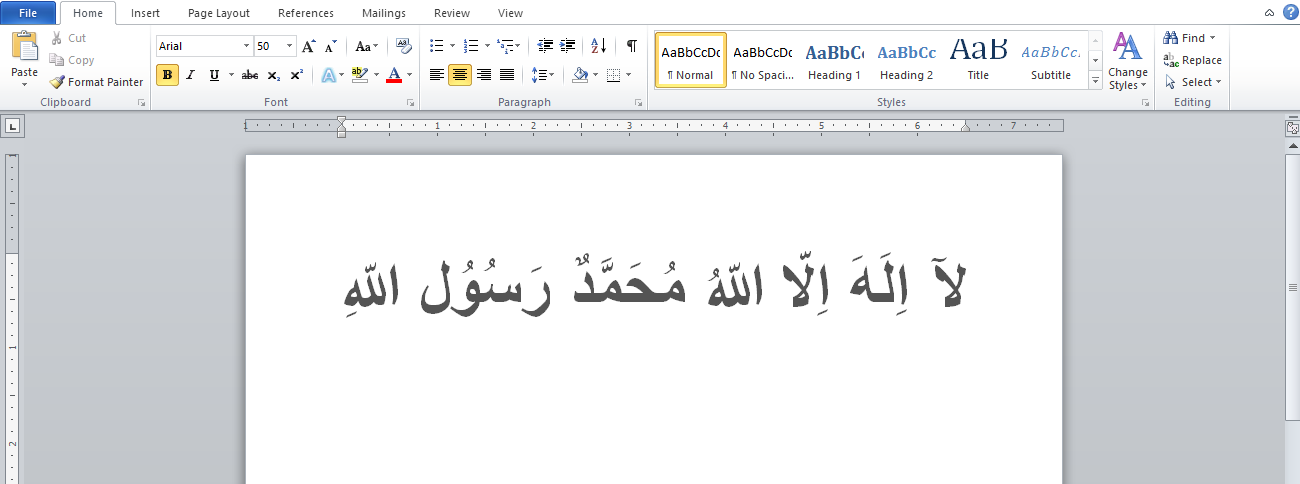The width and height of the screenshot is (1300, 484).
Task: Apply red font color
Action: point(394,75)
